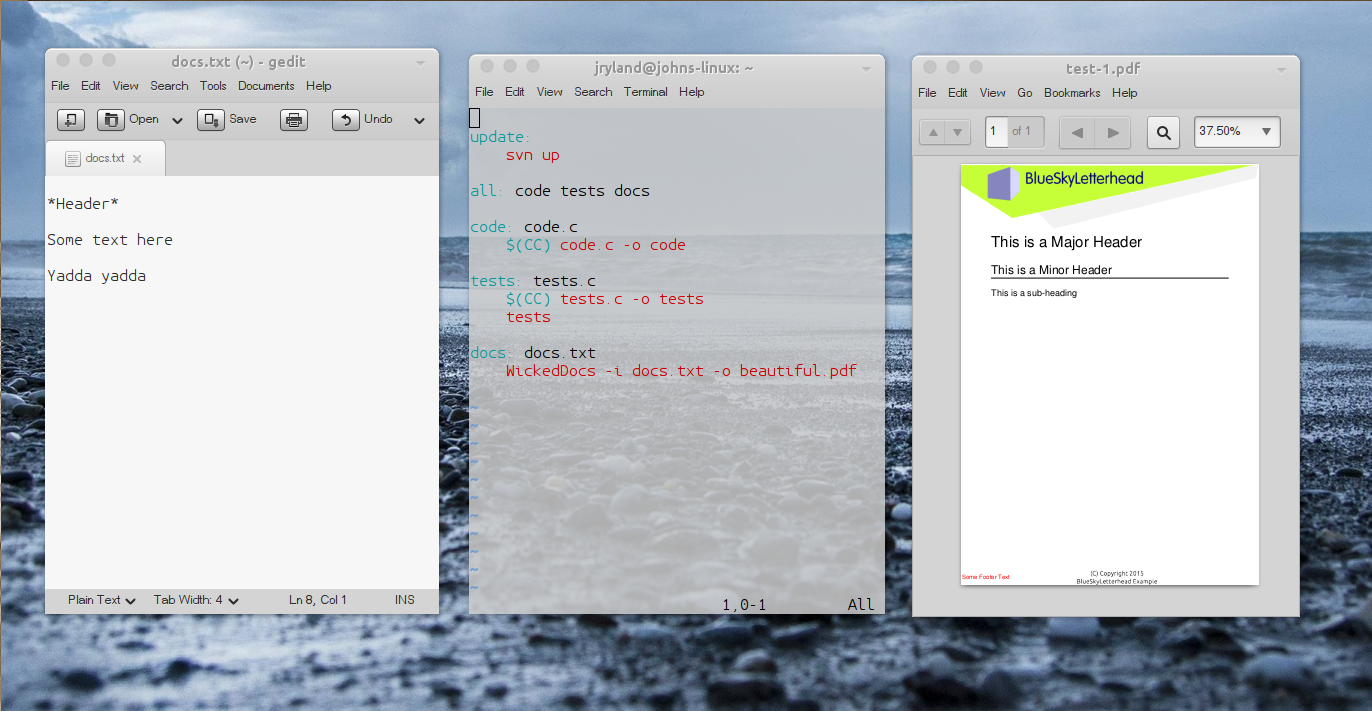Click the new document icon in gedit

tap(70, 120)
